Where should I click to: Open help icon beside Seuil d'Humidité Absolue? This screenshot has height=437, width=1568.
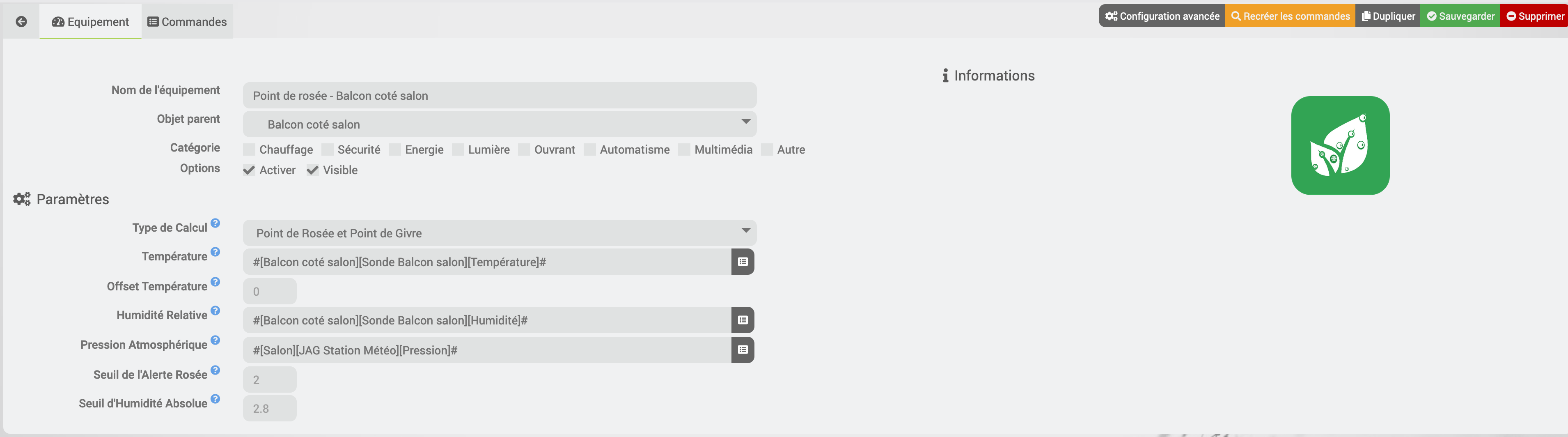pyautogui.click(x=215, y=399)
